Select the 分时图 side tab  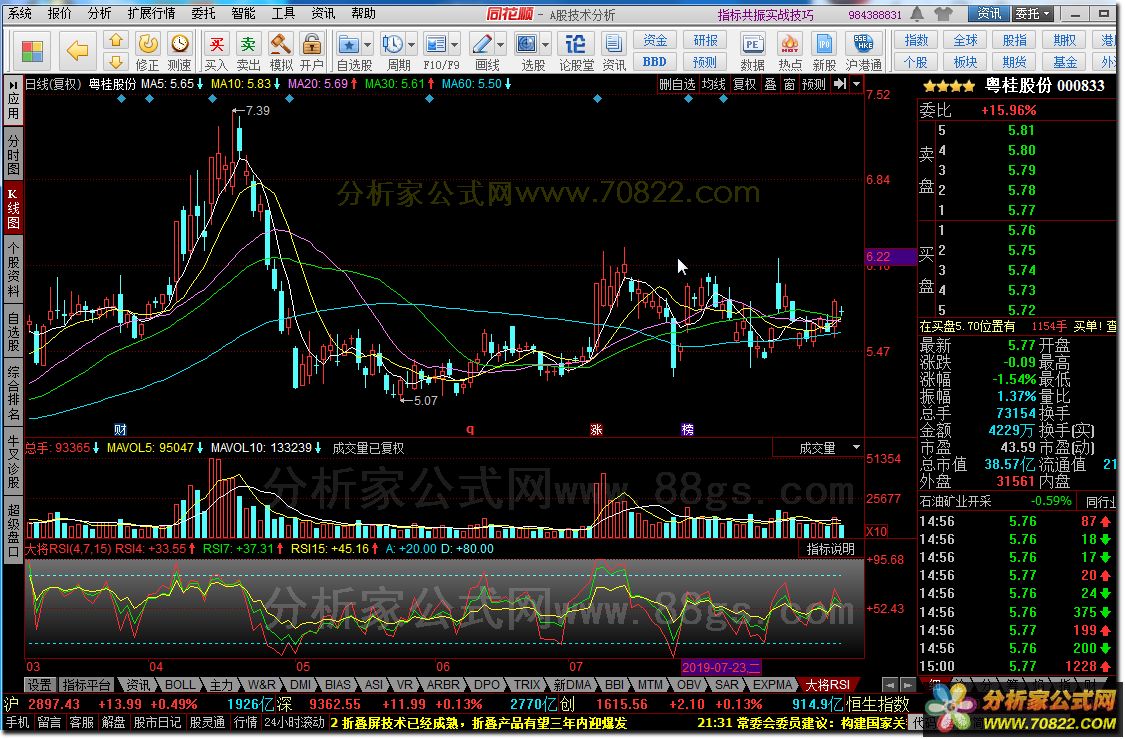[13, 153]
